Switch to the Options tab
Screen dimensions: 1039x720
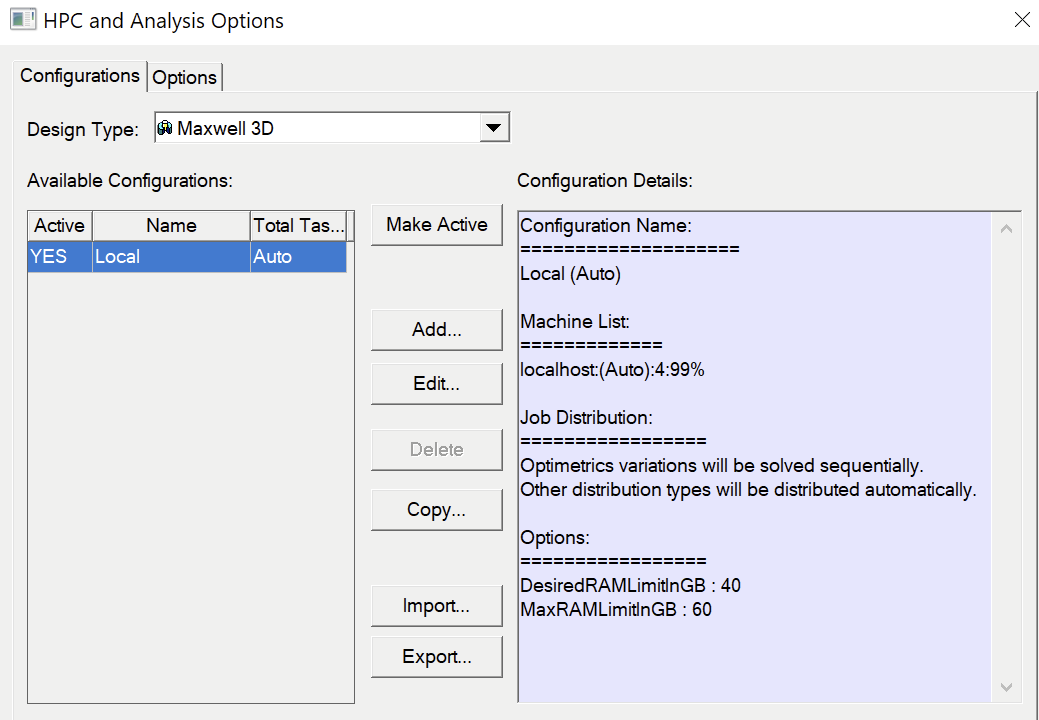pyautogui.click(x=185, y=77)
